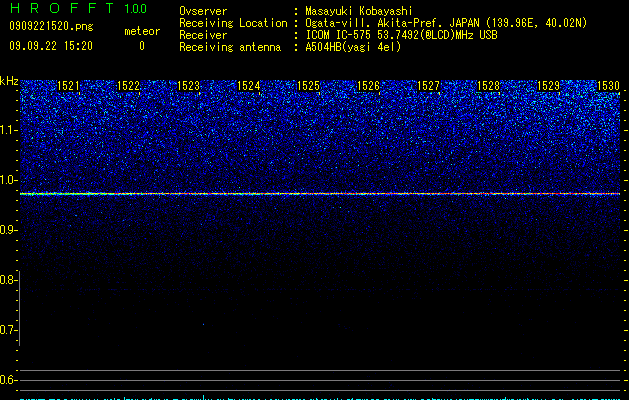This screenshot has height=400, width=629.
Task: Click the 0.8 frequency axis label
Action: (x=8, y=280)
